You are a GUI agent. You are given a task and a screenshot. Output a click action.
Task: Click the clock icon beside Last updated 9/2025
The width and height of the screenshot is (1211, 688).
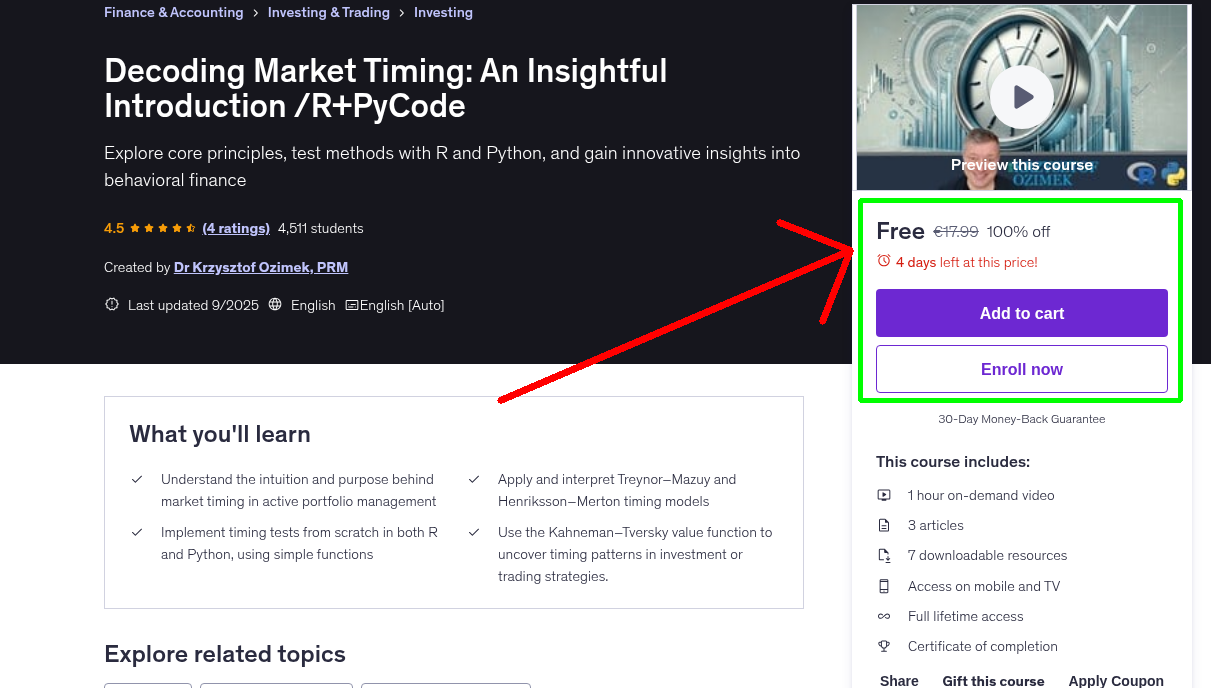[x=111, y=304]
